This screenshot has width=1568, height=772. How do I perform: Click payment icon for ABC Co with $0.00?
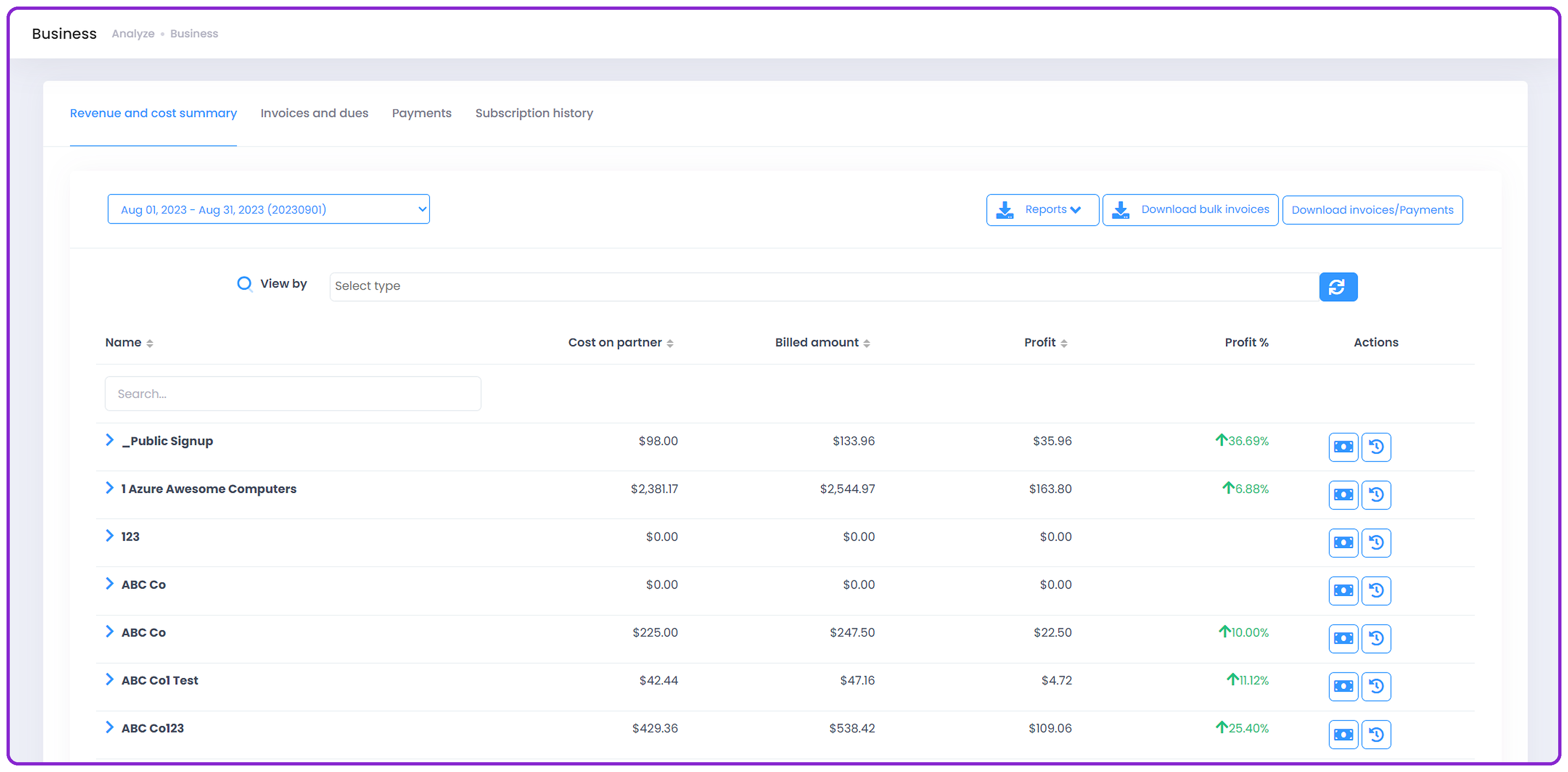point(1343,591)
